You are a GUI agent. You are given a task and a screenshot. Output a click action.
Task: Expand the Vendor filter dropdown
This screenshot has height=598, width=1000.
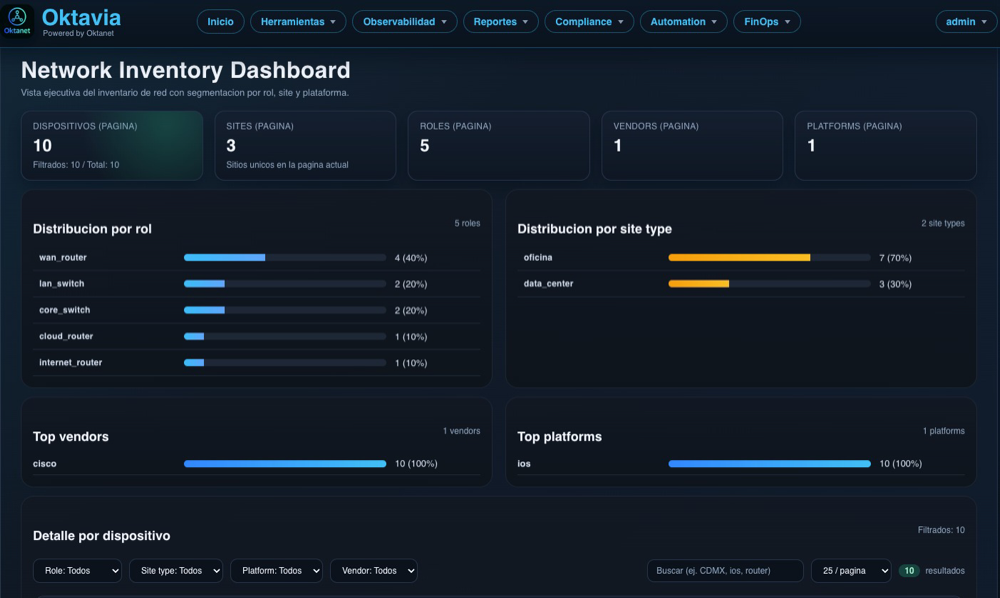(x=373, y=571)
